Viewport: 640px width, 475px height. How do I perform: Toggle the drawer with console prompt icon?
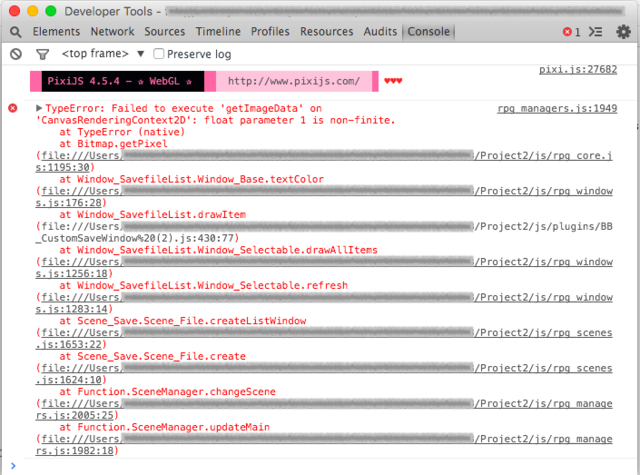click(595, 31)
